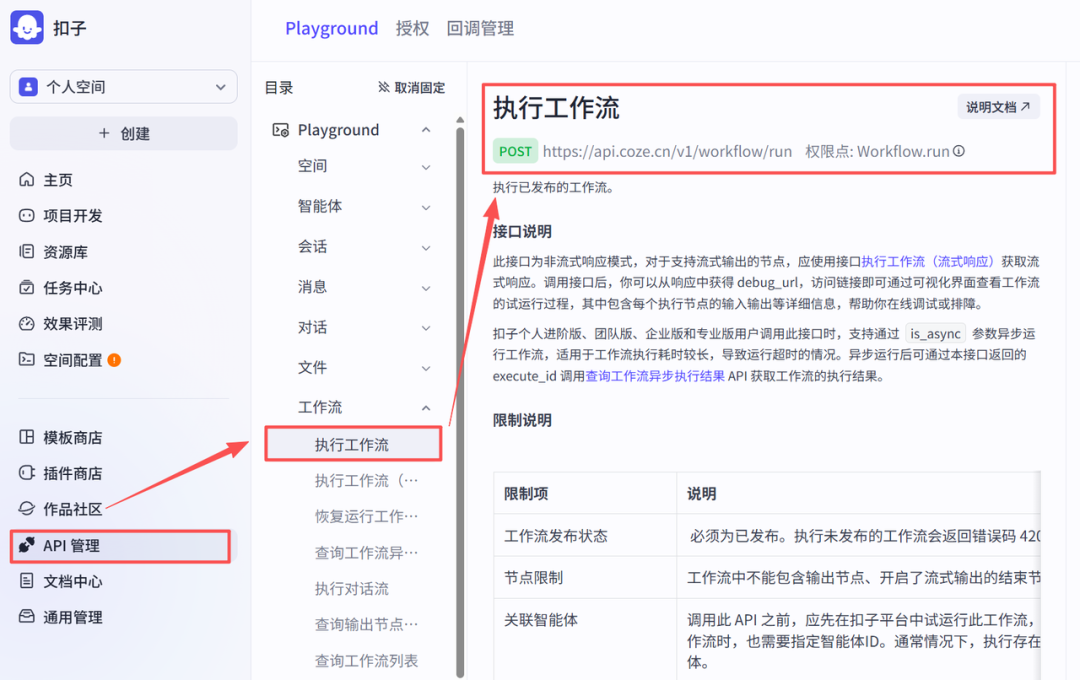Viewport: 1080px width, 680px height.
Task: Select 执行工作流 in the directory
Action: [x=353, y=444]
